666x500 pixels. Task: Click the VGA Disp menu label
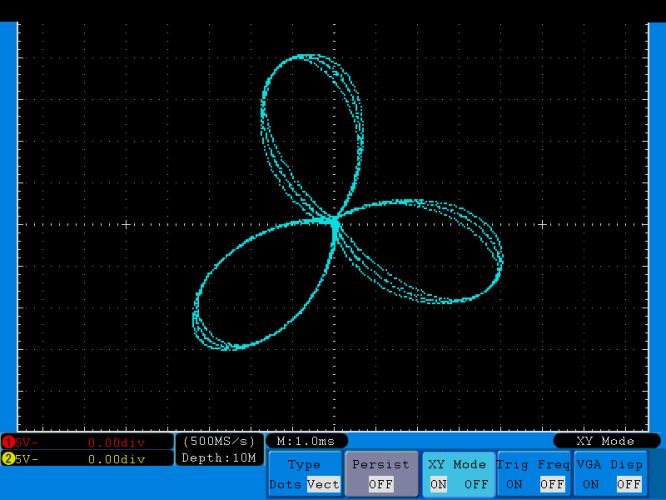coord(610,465)
